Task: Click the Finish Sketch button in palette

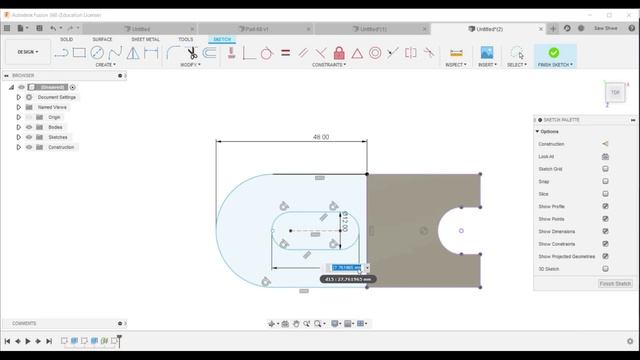Action: pos(616,284)
